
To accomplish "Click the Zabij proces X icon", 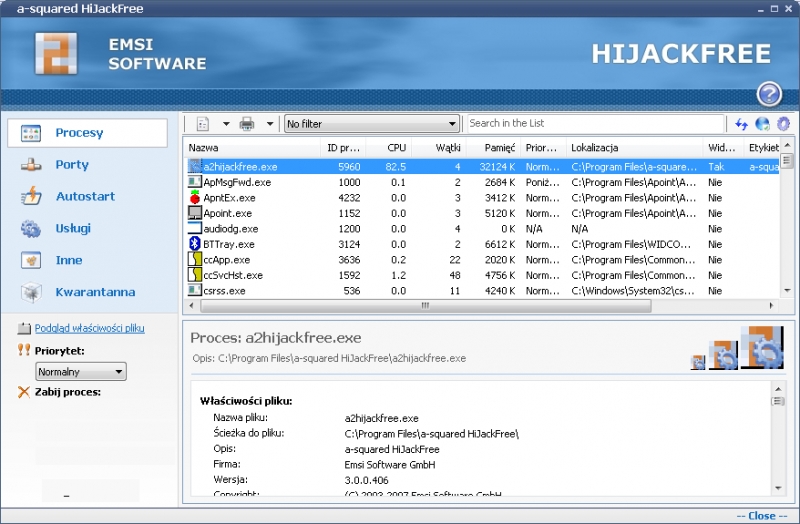I will point(23,392).
